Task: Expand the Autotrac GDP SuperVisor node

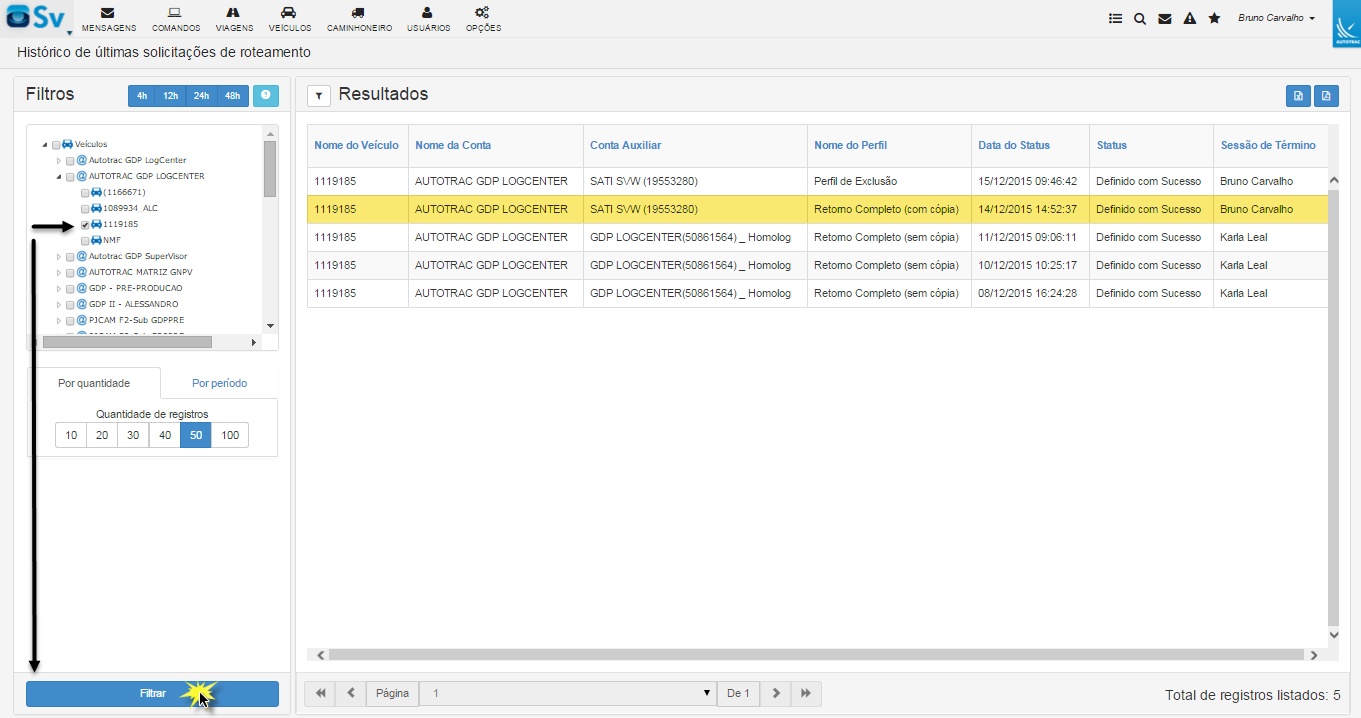Action: [x=59, y=257]
